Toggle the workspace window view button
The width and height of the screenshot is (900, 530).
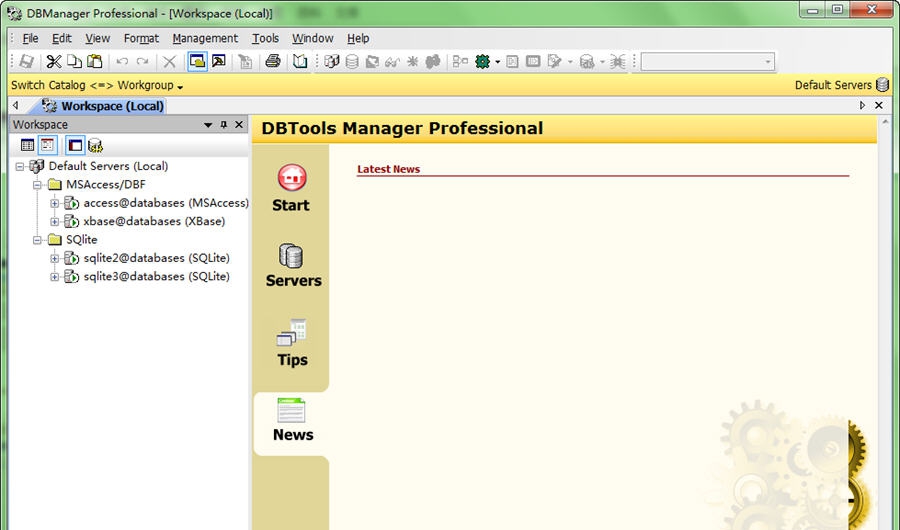(x=75, y=145)
